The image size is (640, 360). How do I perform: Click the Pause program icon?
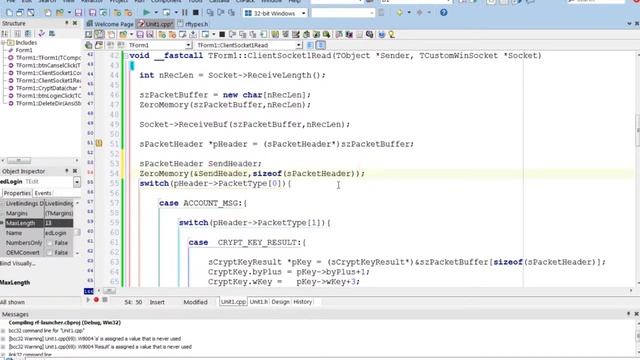184,13
